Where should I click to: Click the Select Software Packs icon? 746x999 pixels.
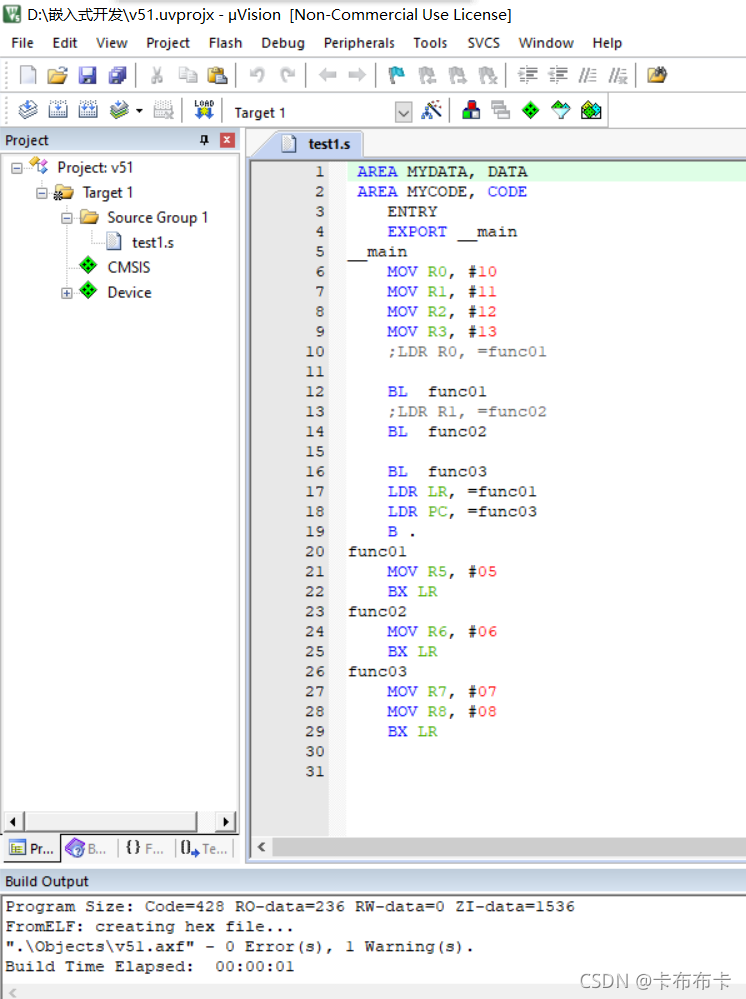[x=561, y=110]
